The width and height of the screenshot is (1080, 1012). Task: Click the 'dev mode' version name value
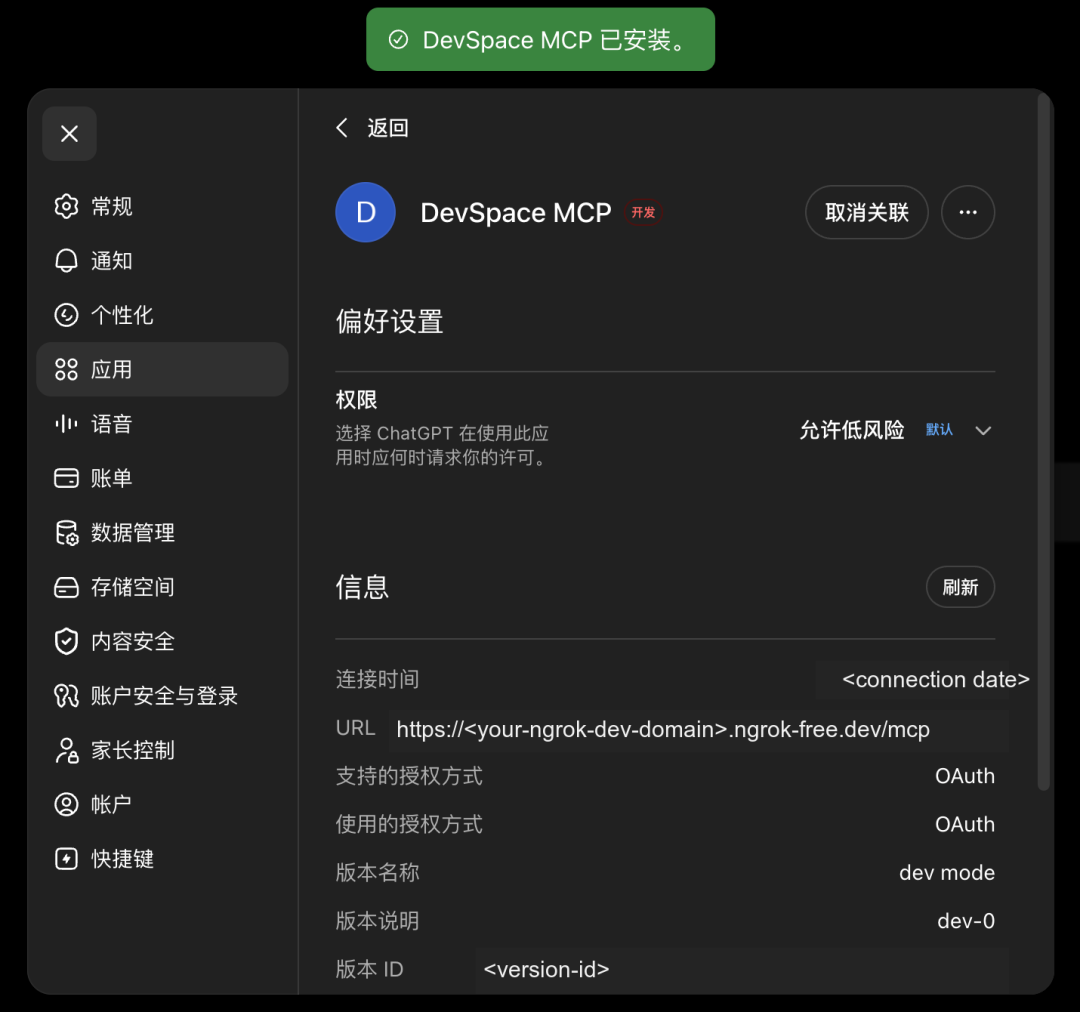click(x=946, y=872)
